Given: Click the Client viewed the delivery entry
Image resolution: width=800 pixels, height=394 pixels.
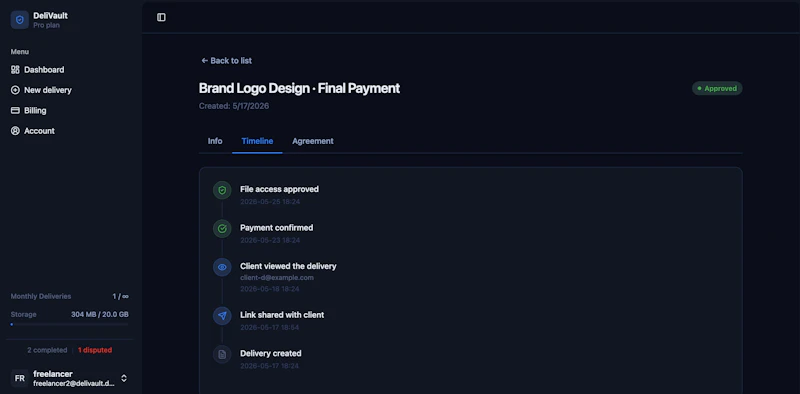Looking at the screenshot, I should (288, 266).
